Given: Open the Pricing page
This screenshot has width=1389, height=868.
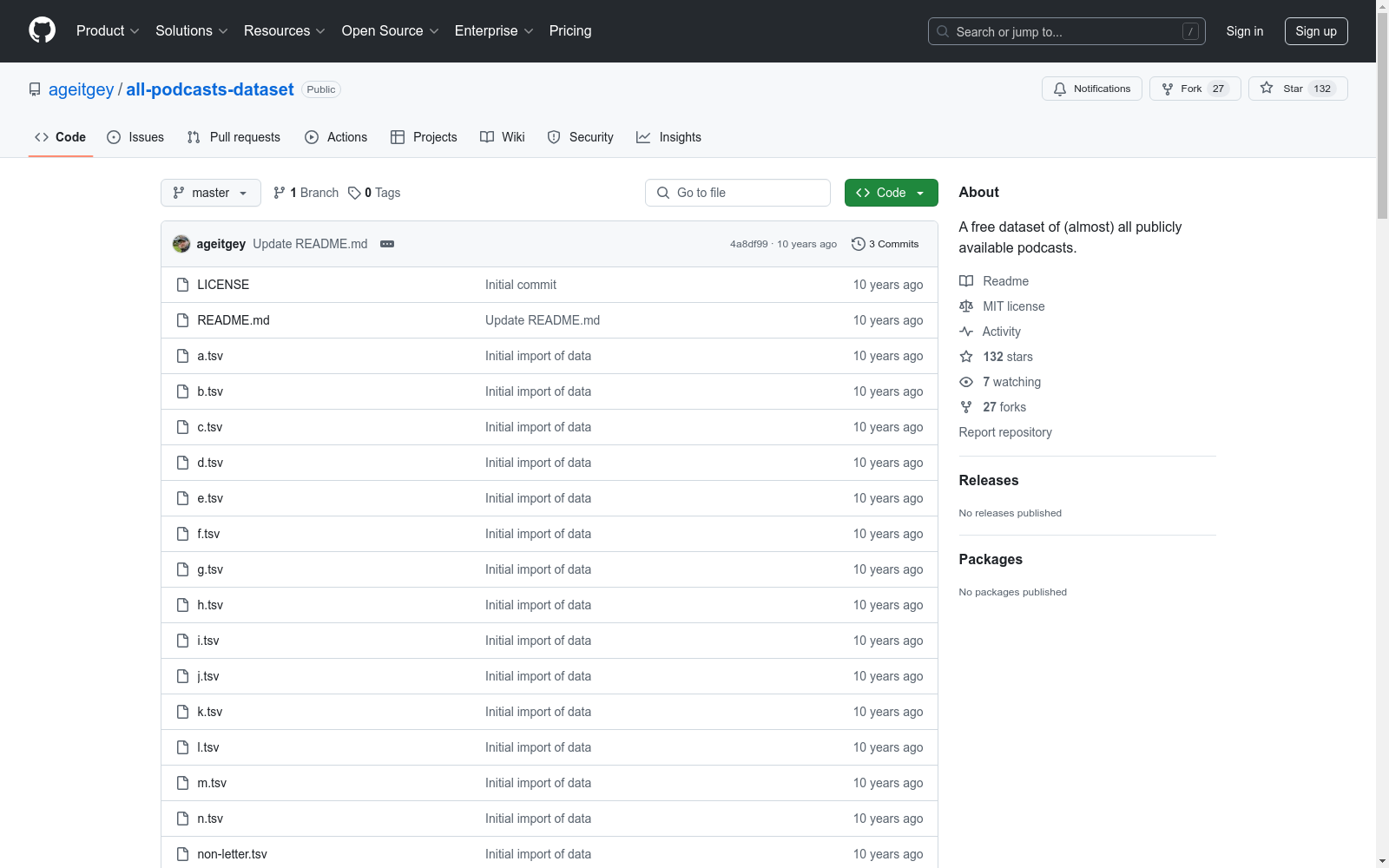Looking at the screenshot, I should click(570, 31).
